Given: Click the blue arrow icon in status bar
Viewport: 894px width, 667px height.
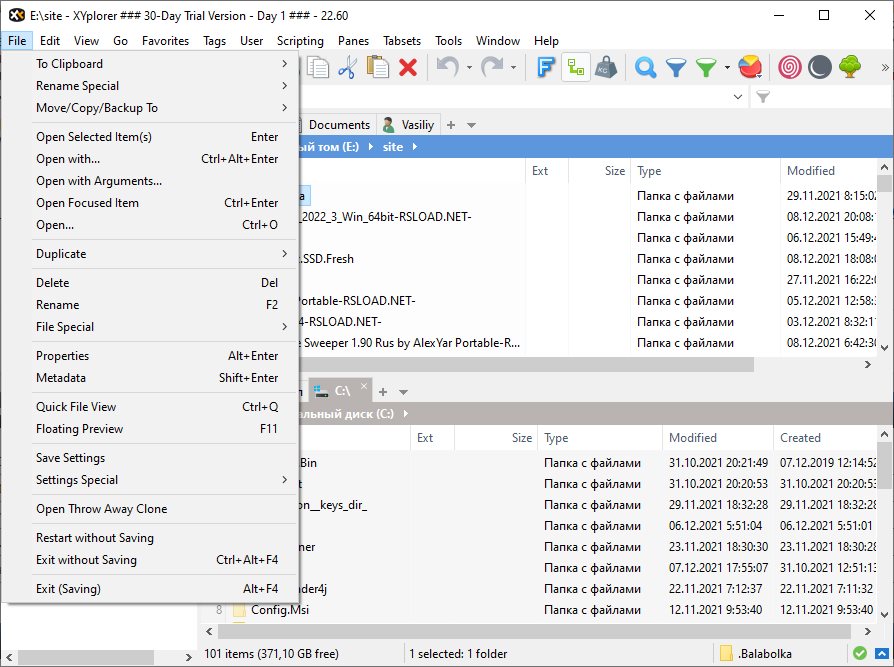Looking at the screenshot, I should 882,653.
